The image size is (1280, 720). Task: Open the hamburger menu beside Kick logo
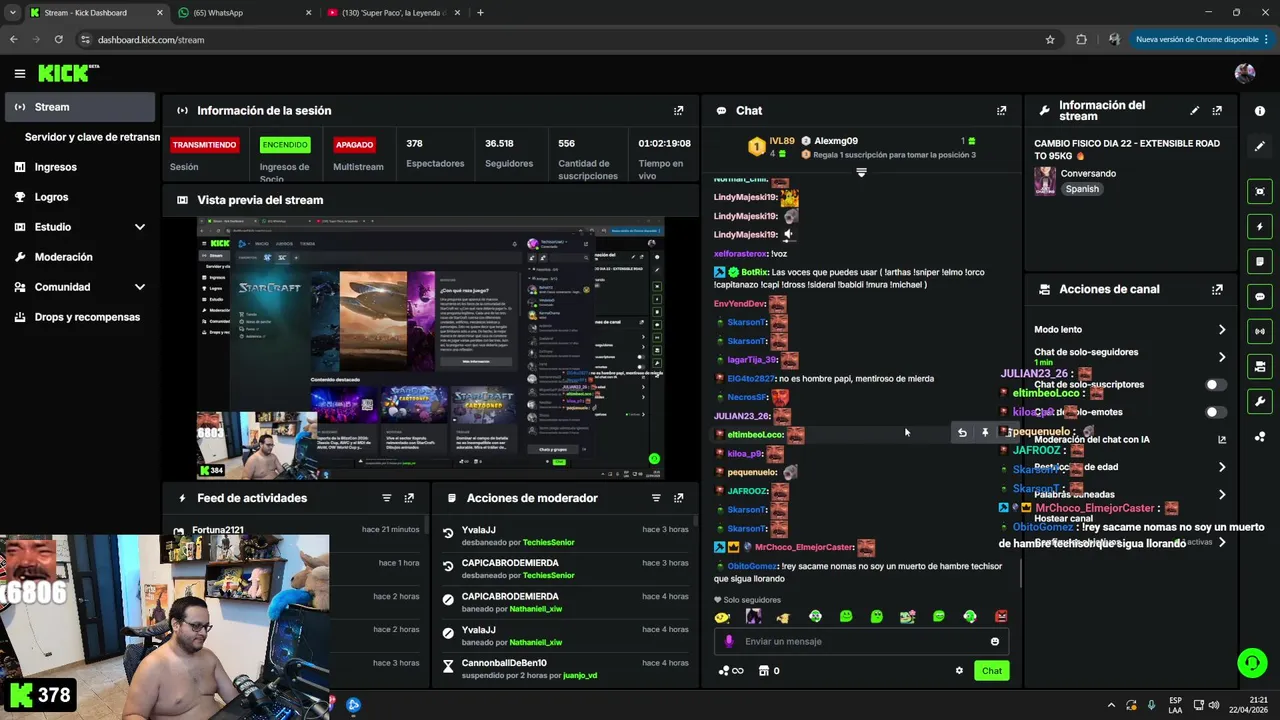pyautogui.click(x=19, y=73)
